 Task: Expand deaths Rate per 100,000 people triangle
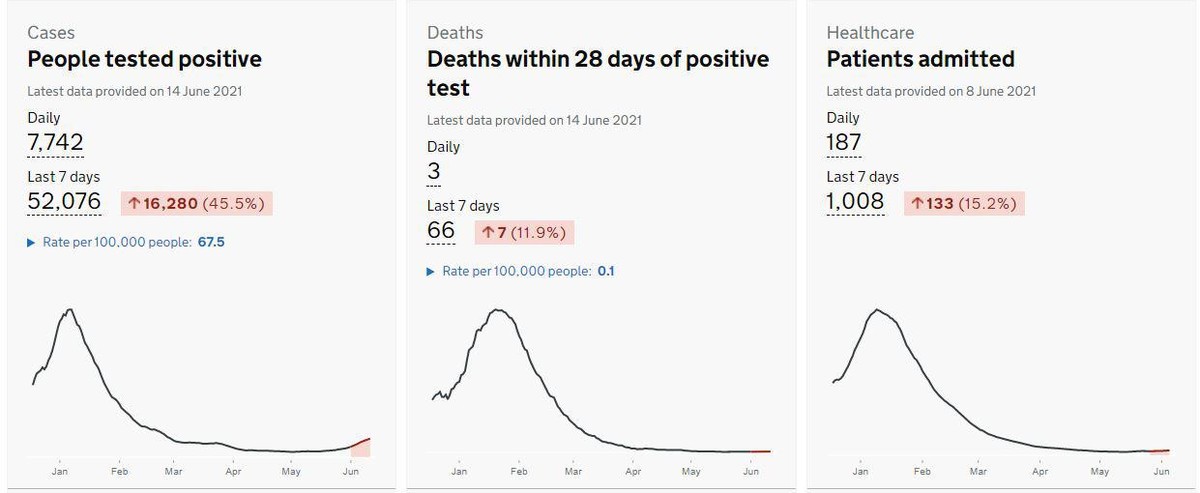432,271
